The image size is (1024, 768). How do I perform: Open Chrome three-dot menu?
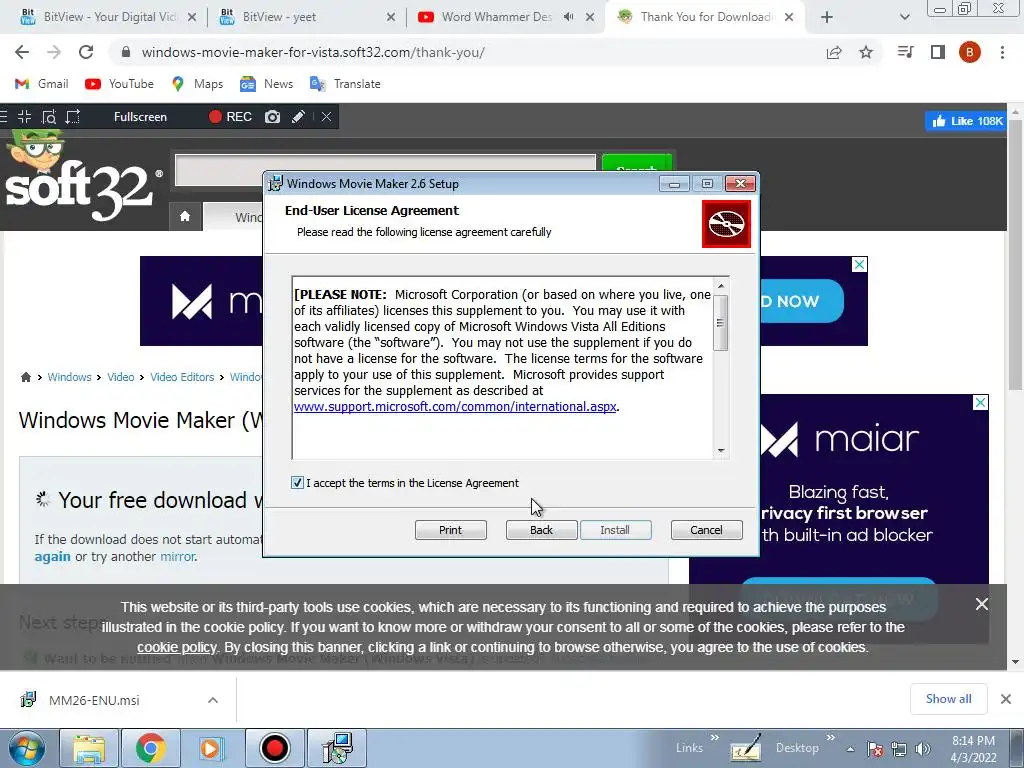click(1002, 52)
